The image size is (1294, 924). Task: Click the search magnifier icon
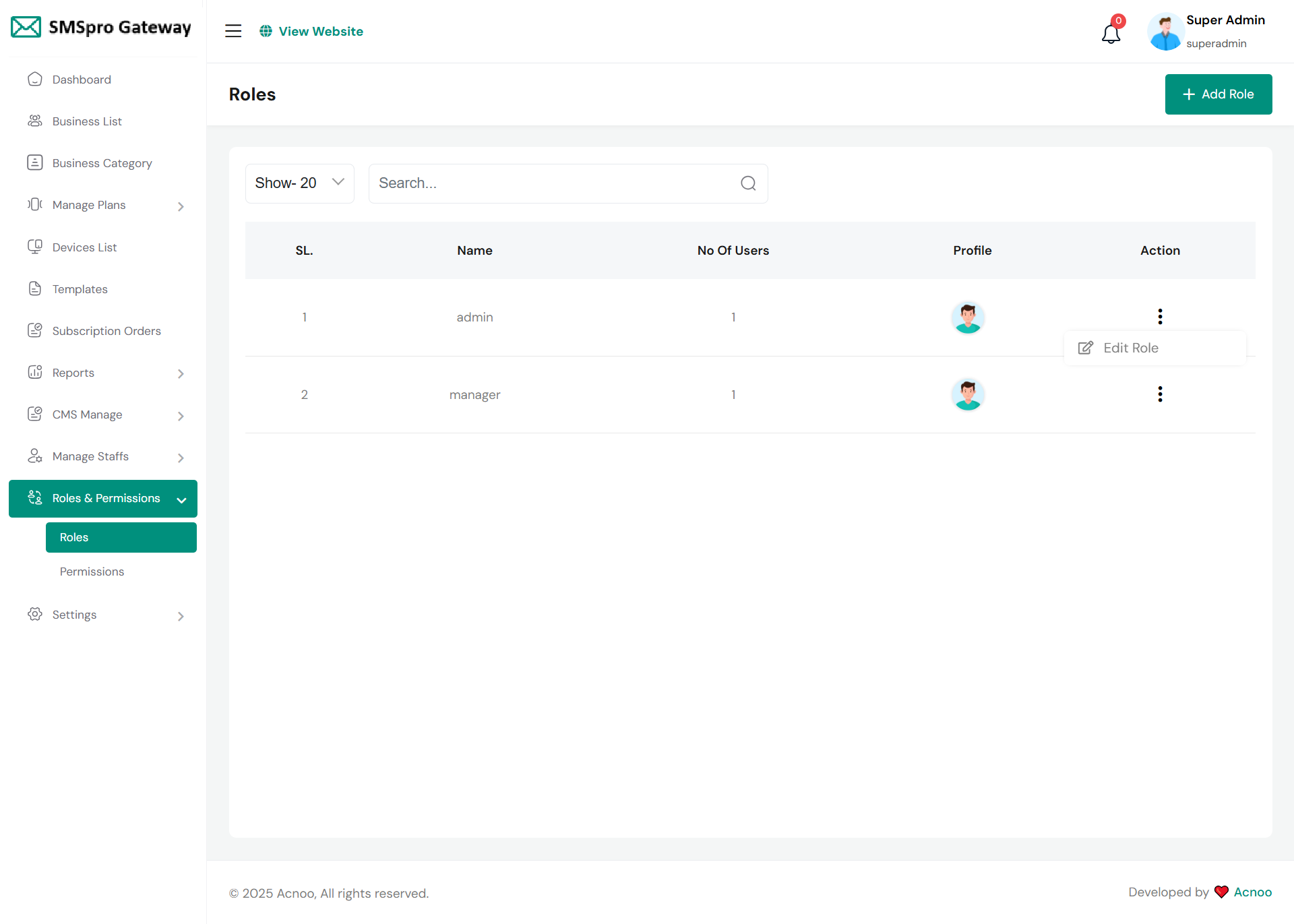[748, 183]
